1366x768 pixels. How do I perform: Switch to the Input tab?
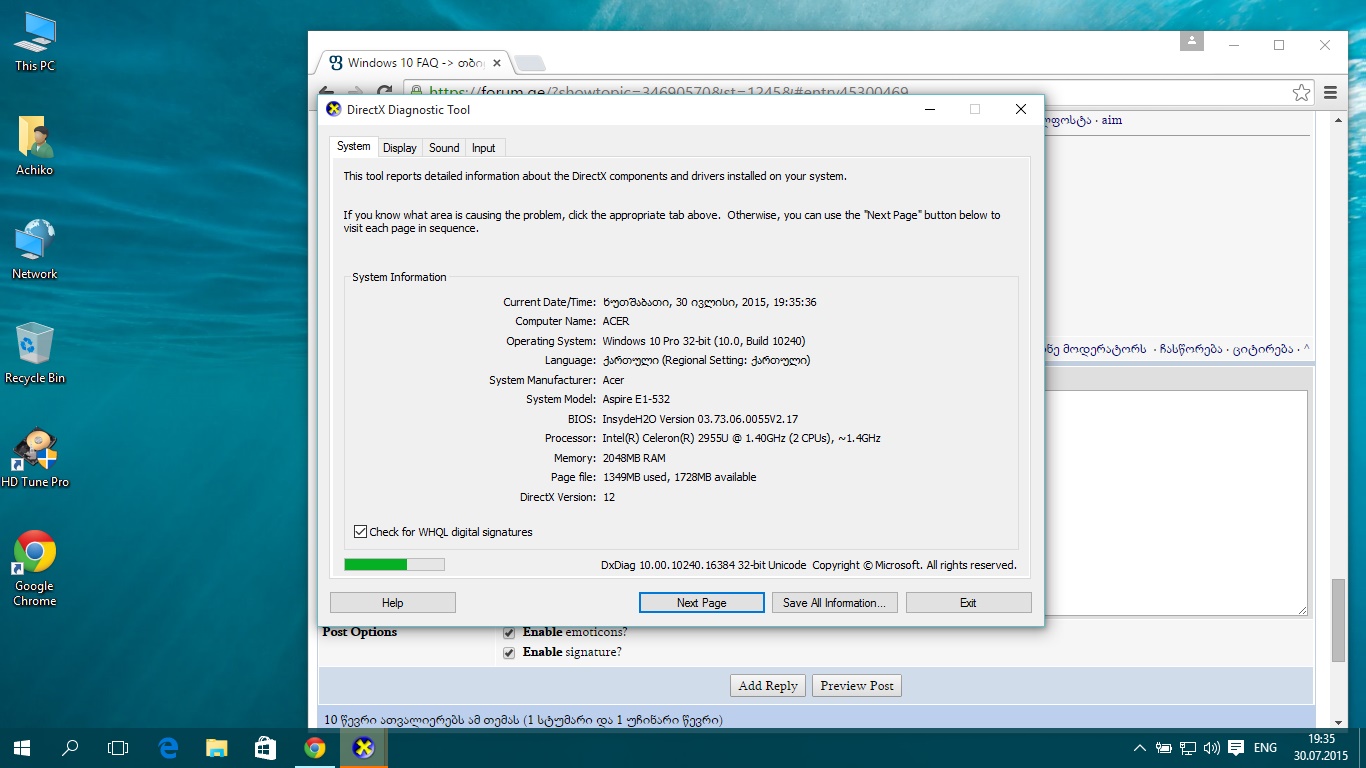pyautogui.click(x=484, y=148)
